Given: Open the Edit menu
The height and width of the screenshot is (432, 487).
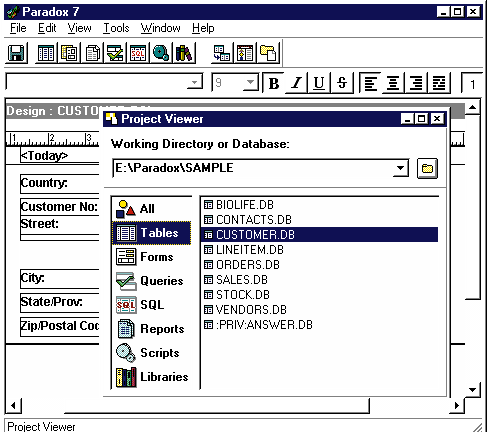Looking at the screenshot, I should point(47,28).
